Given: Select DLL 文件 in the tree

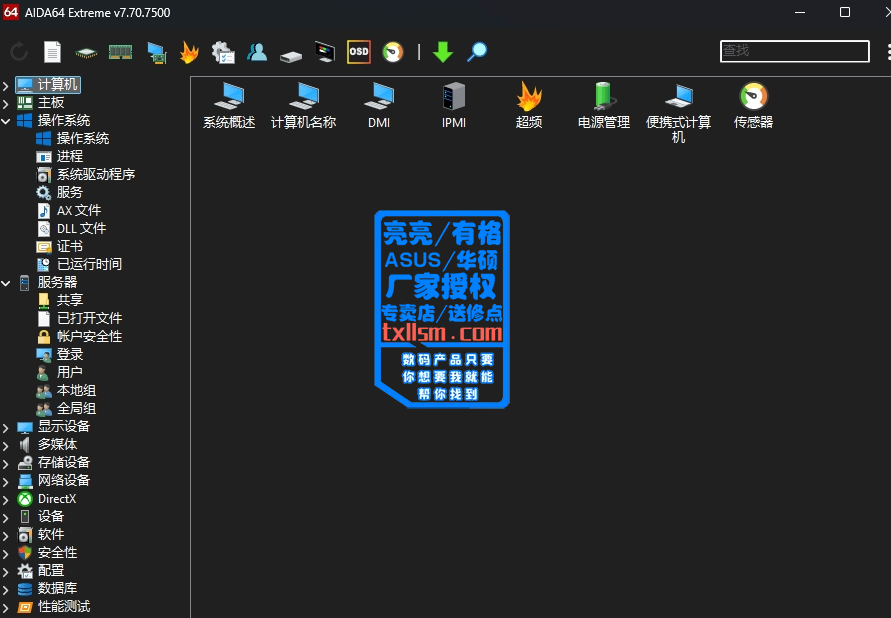Looking at the screenshot, I should pyautogui.click(x=71, y=228).
